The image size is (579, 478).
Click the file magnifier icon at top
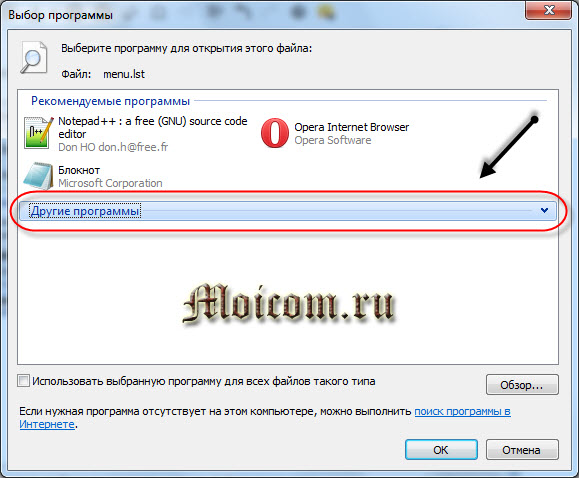(34, 57)
